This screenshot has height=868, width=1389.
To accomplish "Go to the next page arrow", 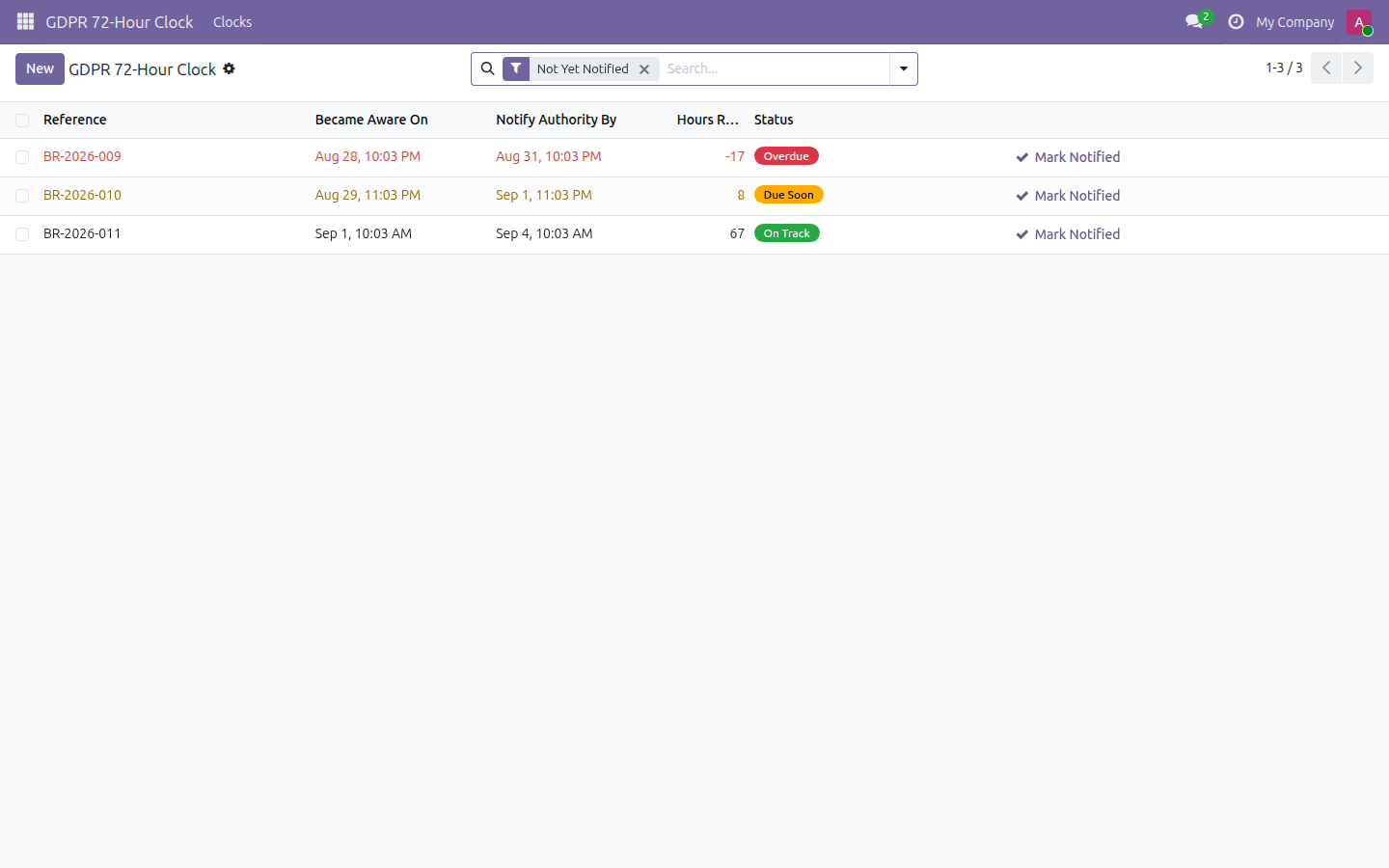I will 1358,68.
